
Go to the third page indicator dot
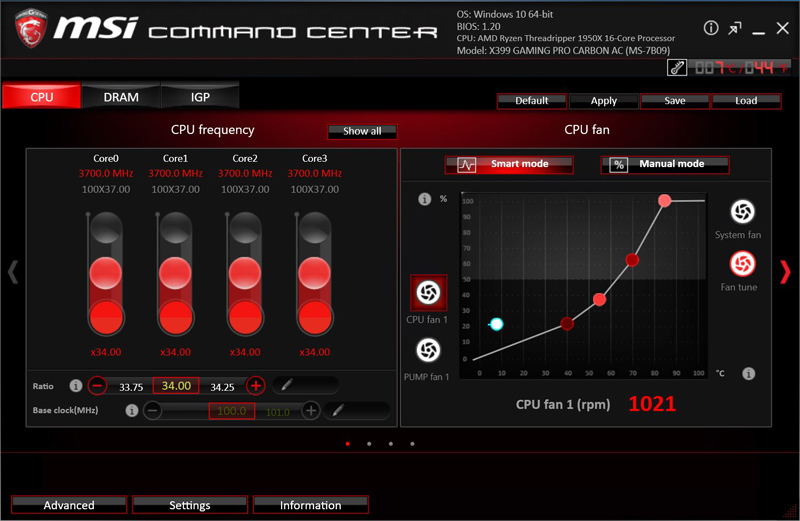click(x=391, y=444)
